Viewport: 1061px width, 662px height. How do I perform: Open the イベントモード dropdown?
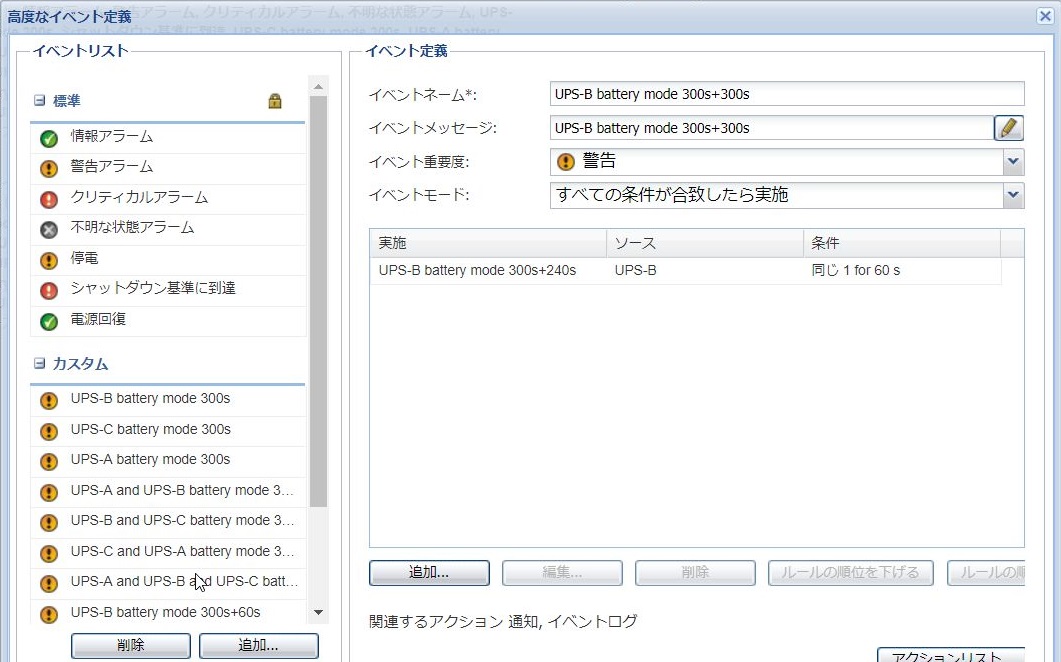(1013, 195)
